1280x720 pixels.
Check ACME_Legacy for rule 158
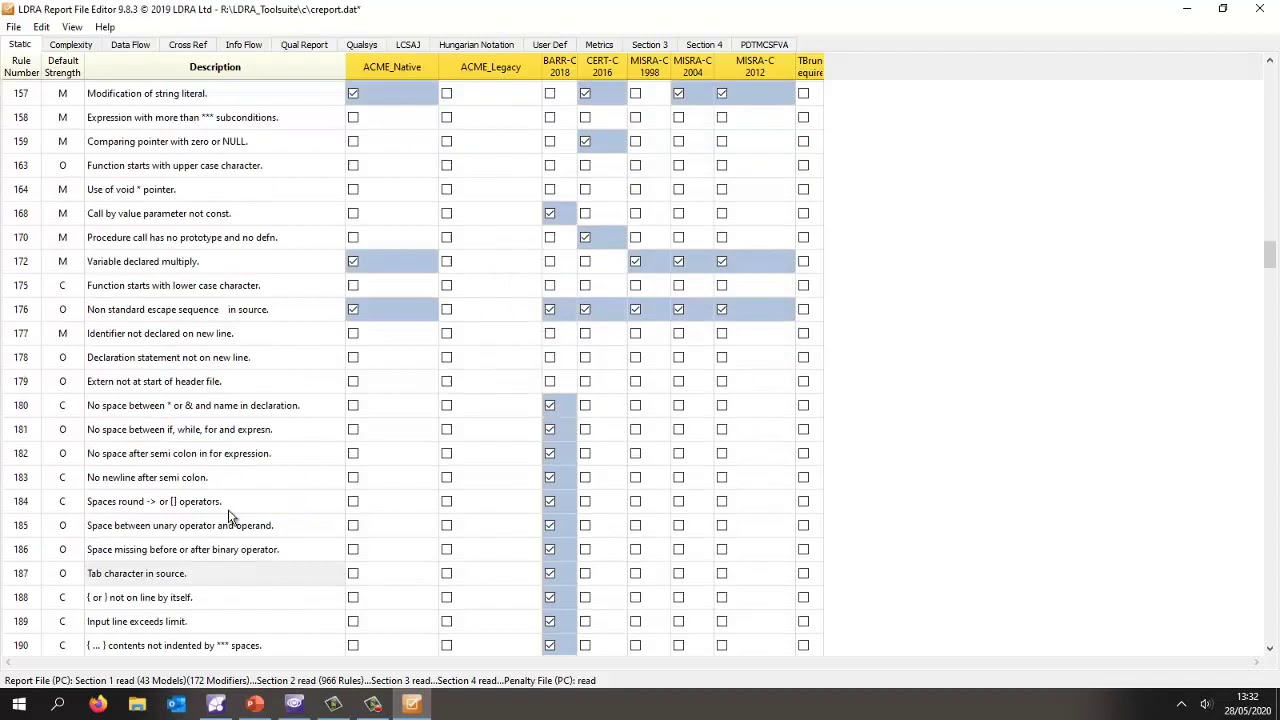click(447, 117)
